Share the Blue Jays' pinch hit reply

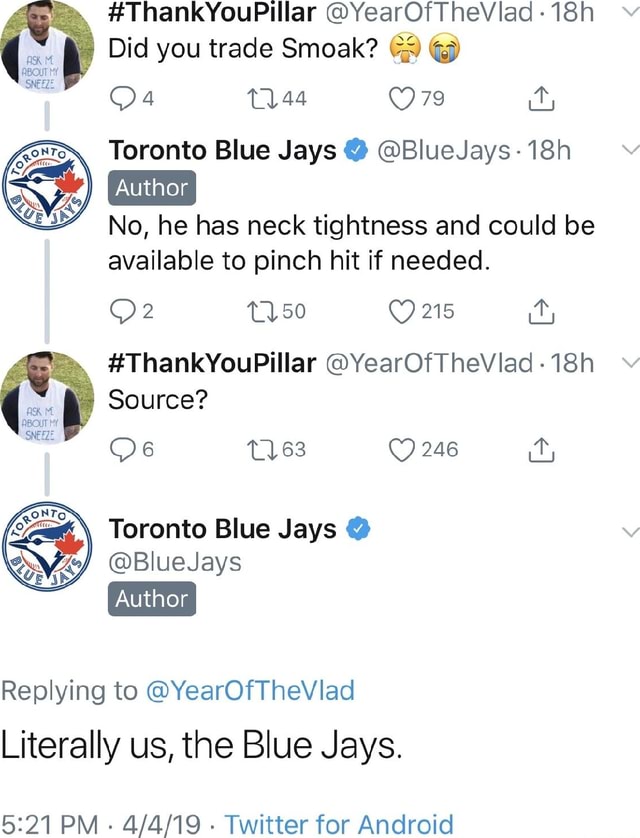[541, 311]
